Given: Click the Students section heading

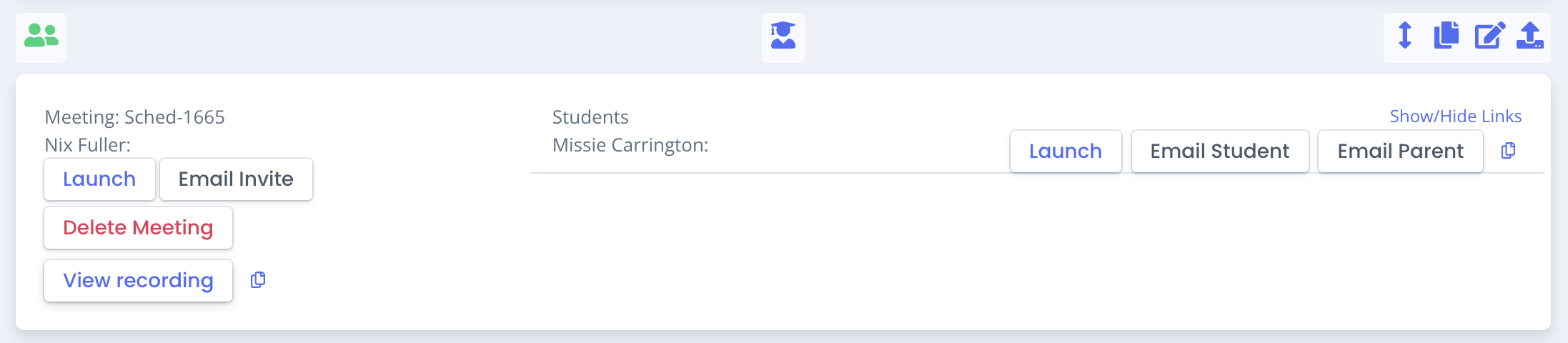Looking at the screenshot, I should 590,117.
